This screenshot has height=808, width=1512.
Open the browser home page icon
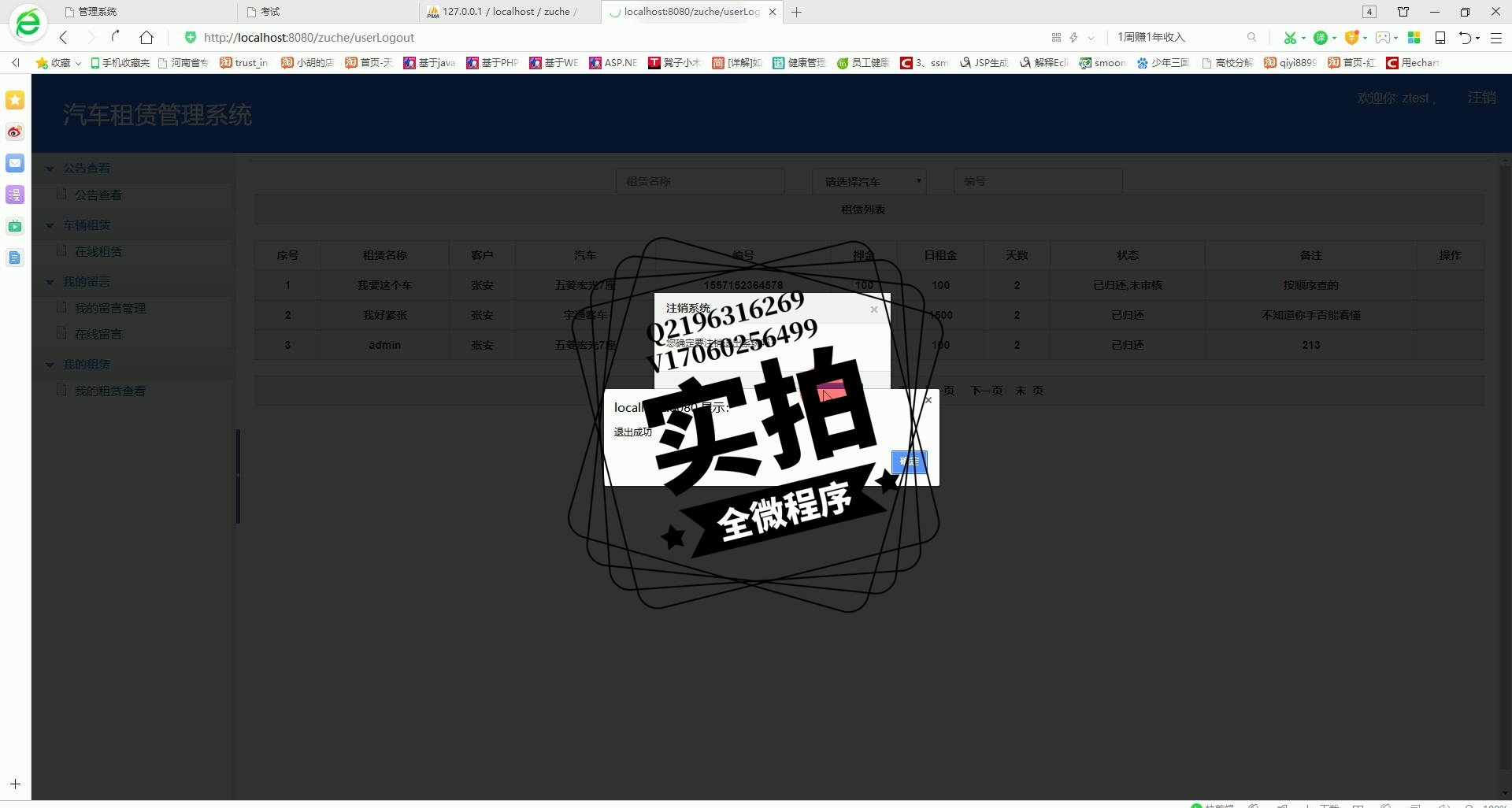146,37
